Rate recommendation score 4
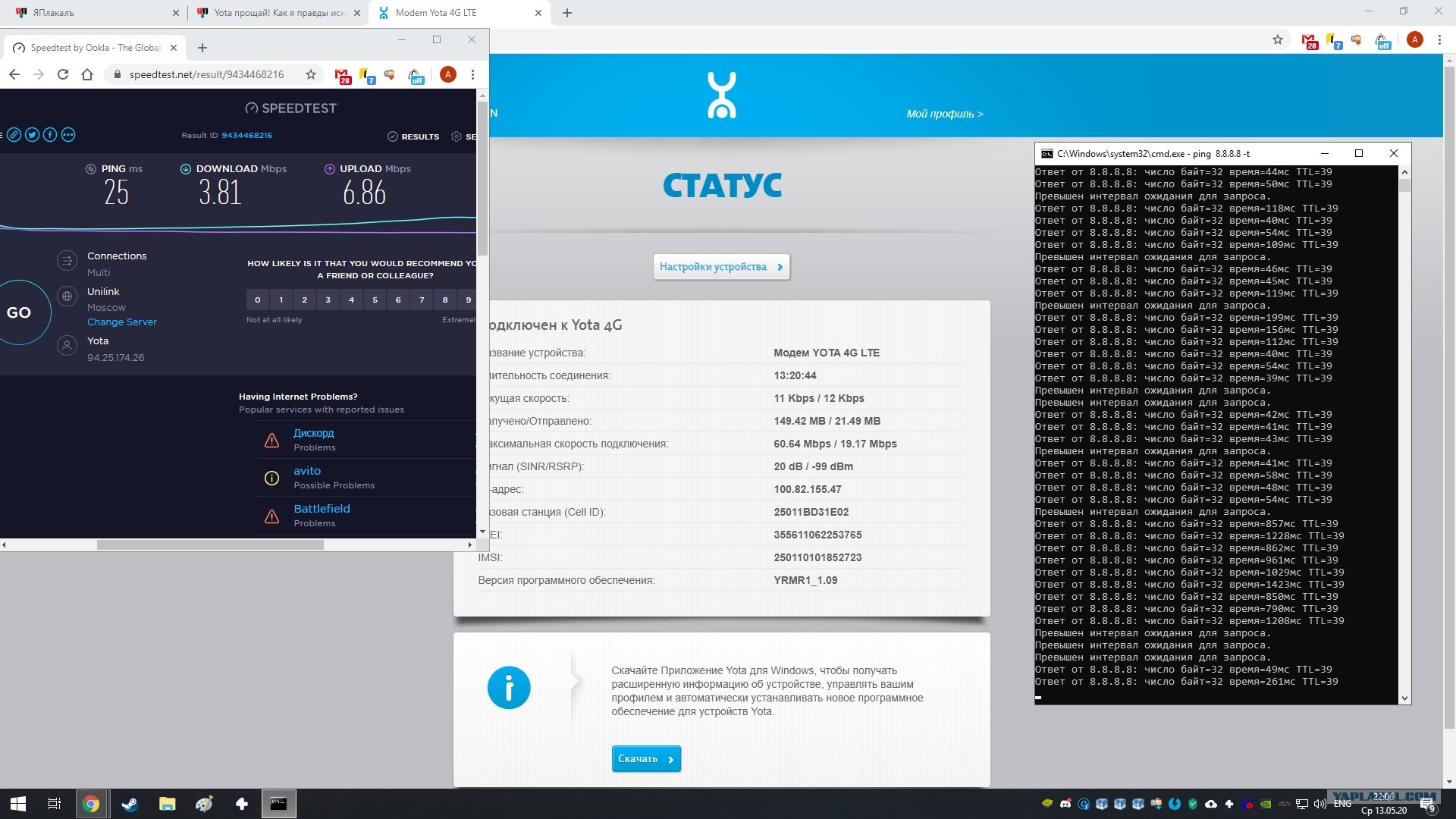The image size is (1456, 819). (x=351, y=300)
